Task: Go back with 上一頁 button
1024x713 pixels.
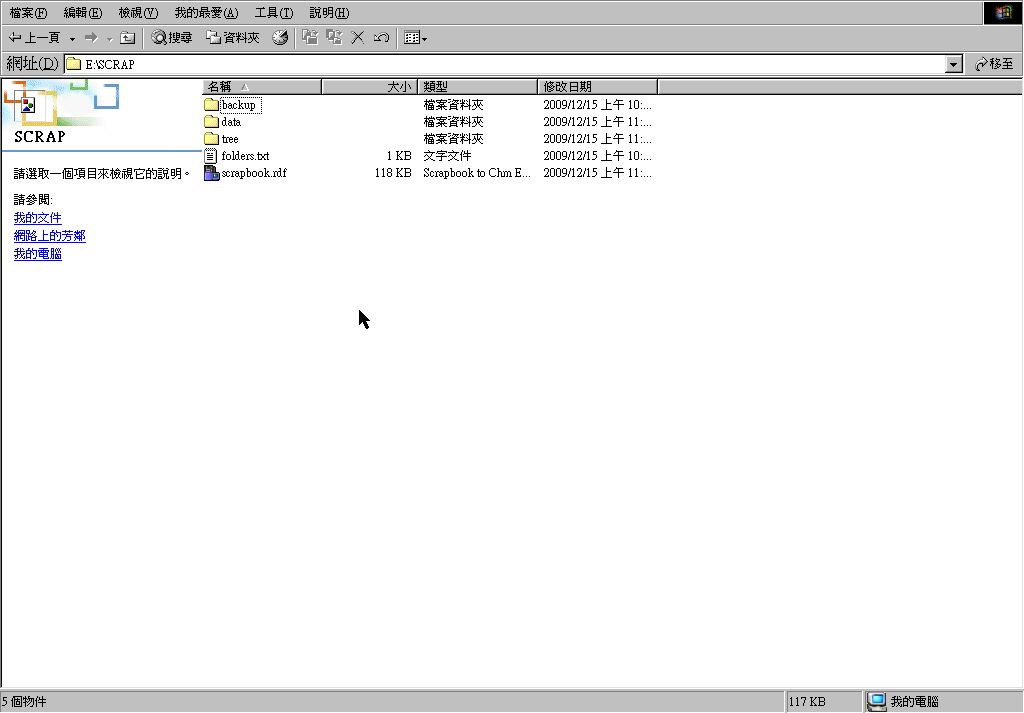Action: coord(34,38)
